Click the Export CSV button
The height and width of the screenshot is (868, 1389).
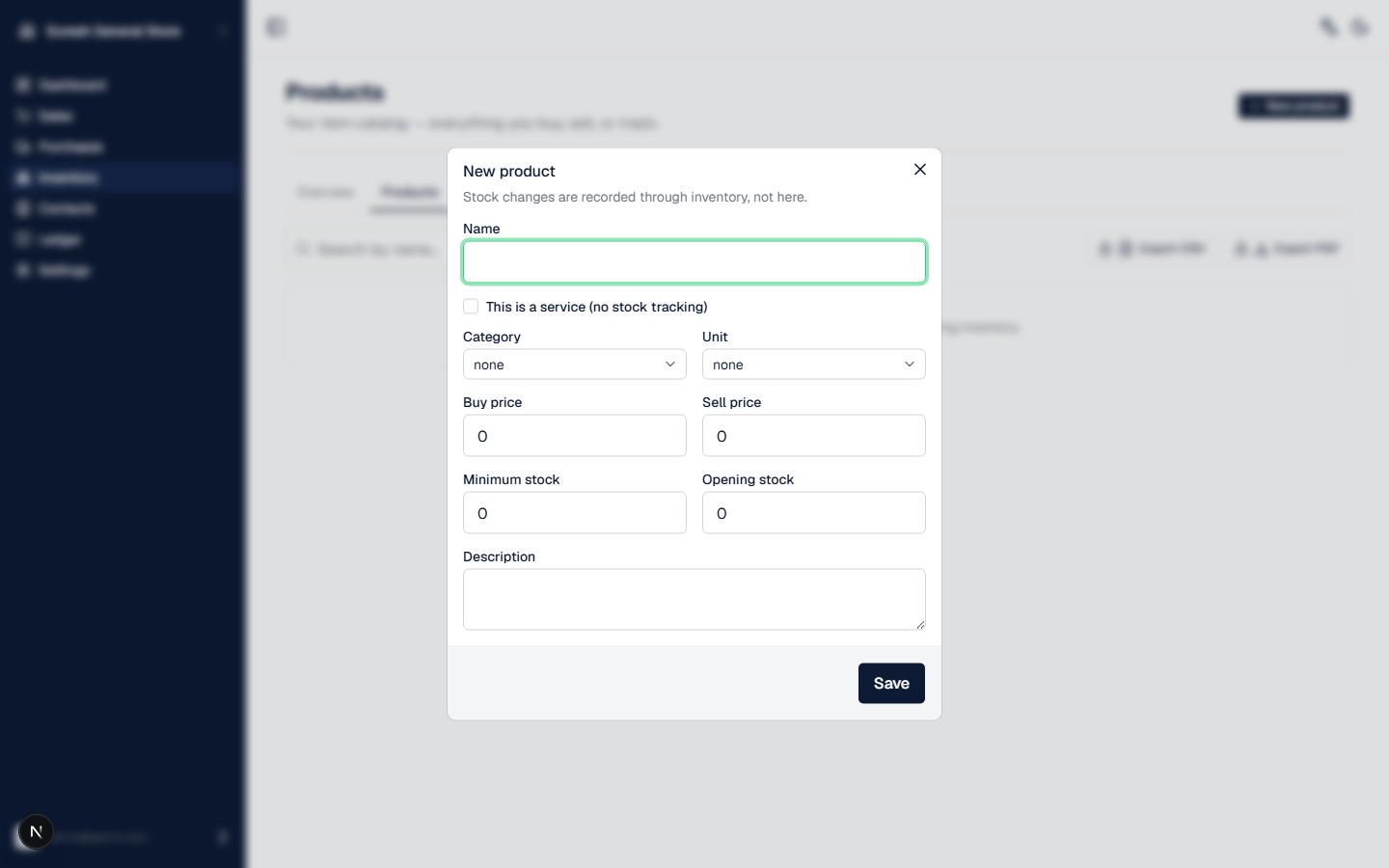pyautogui.click(x=1152, y=249)
